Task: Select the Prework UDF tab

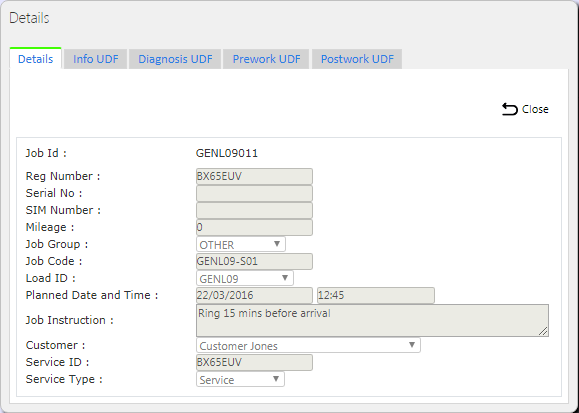Action: coord(266,59)
